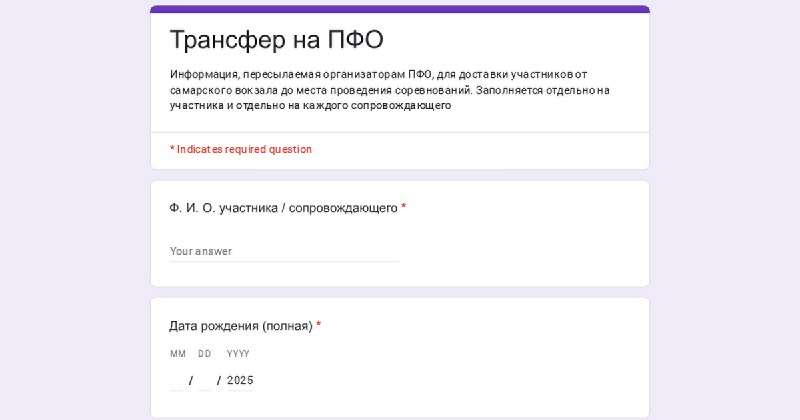Focus the DD day date field
Image resolution: width=800 pixels, height=420 pixels.
[x=205, y=381]
